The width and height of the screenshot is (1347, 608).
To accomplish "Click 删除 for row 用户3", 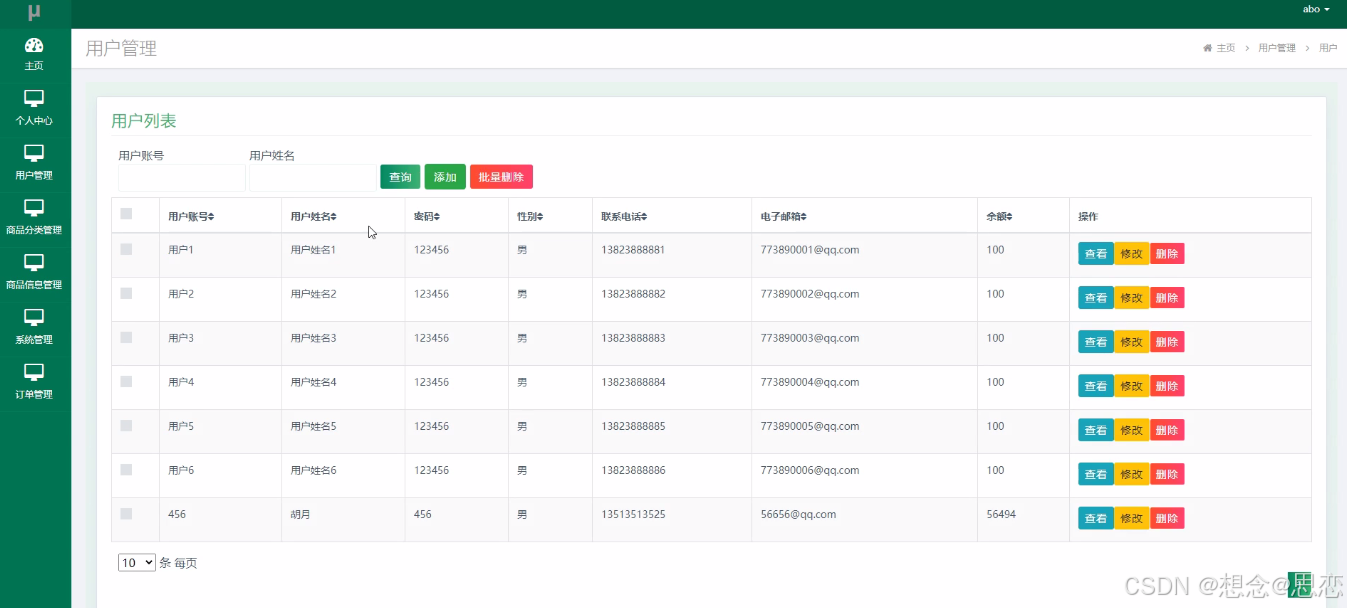I will (1167, 342).
